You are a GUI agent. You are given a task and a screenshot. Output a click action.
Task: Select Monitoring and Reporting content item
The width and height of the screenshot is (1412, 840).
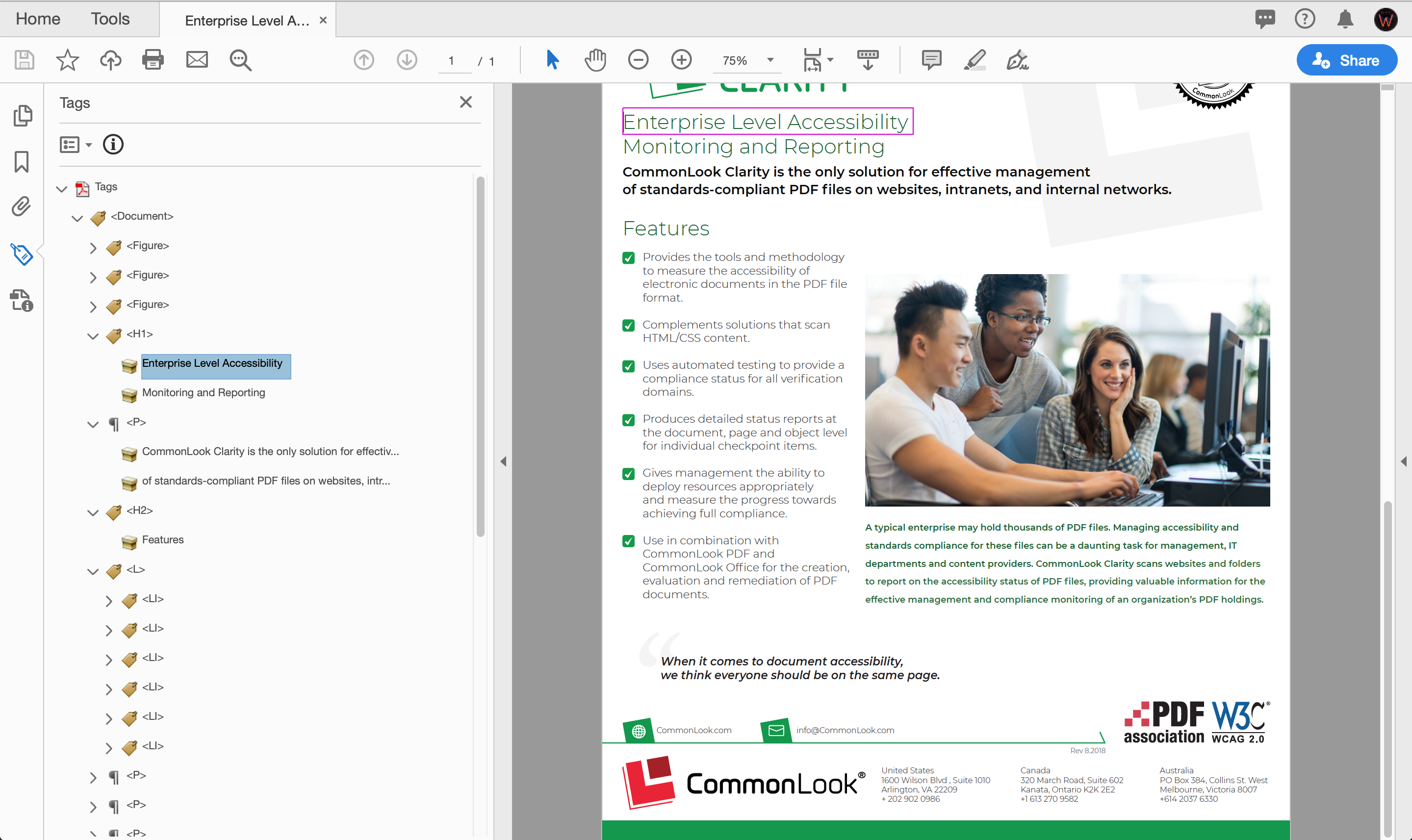pos(203,392)
